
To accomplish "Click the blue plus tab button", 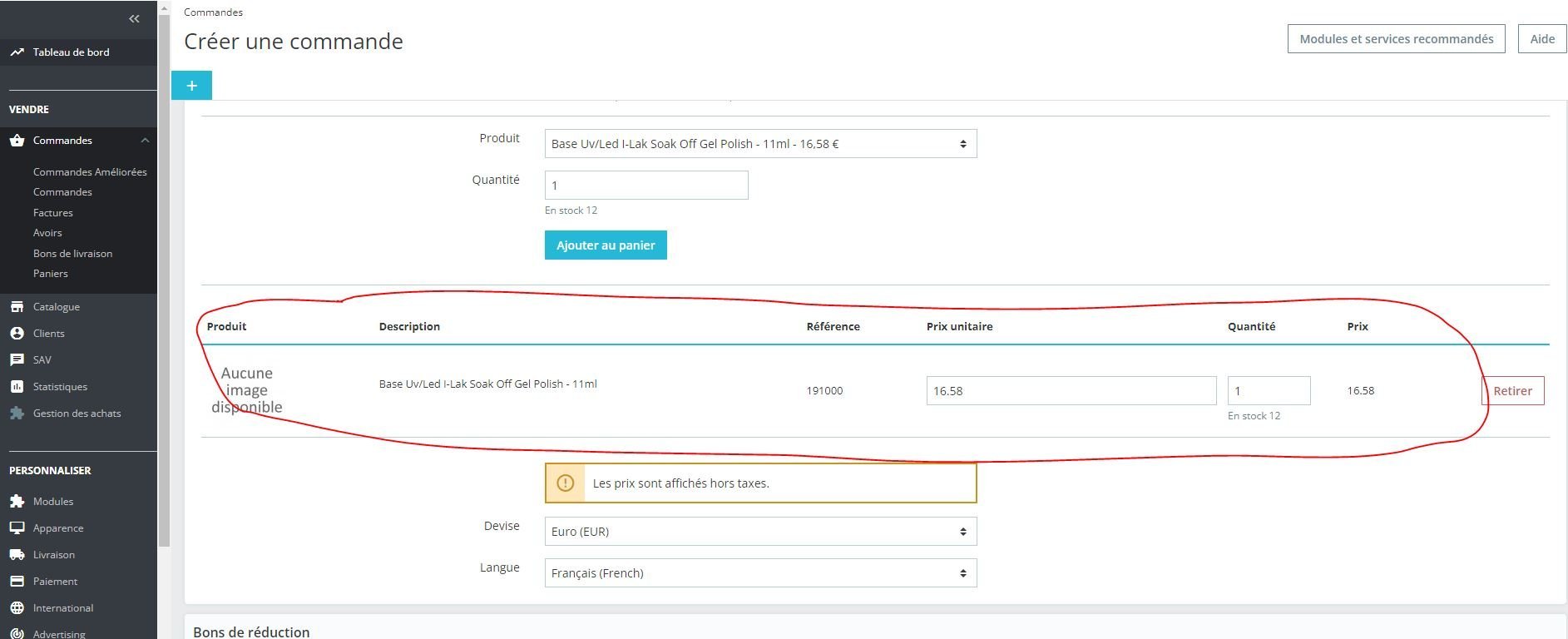I will (191, 86).
